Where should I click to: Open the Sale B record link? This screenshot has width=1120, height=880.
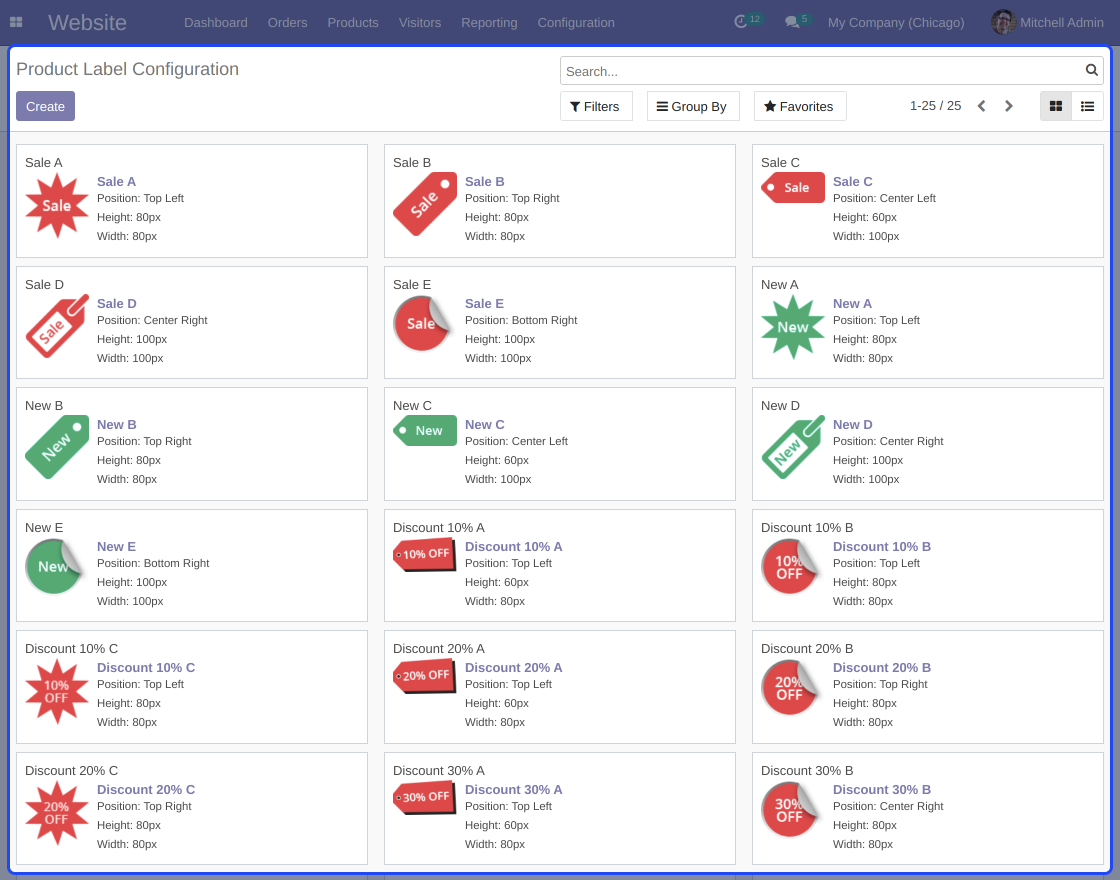tap(484, 181)
